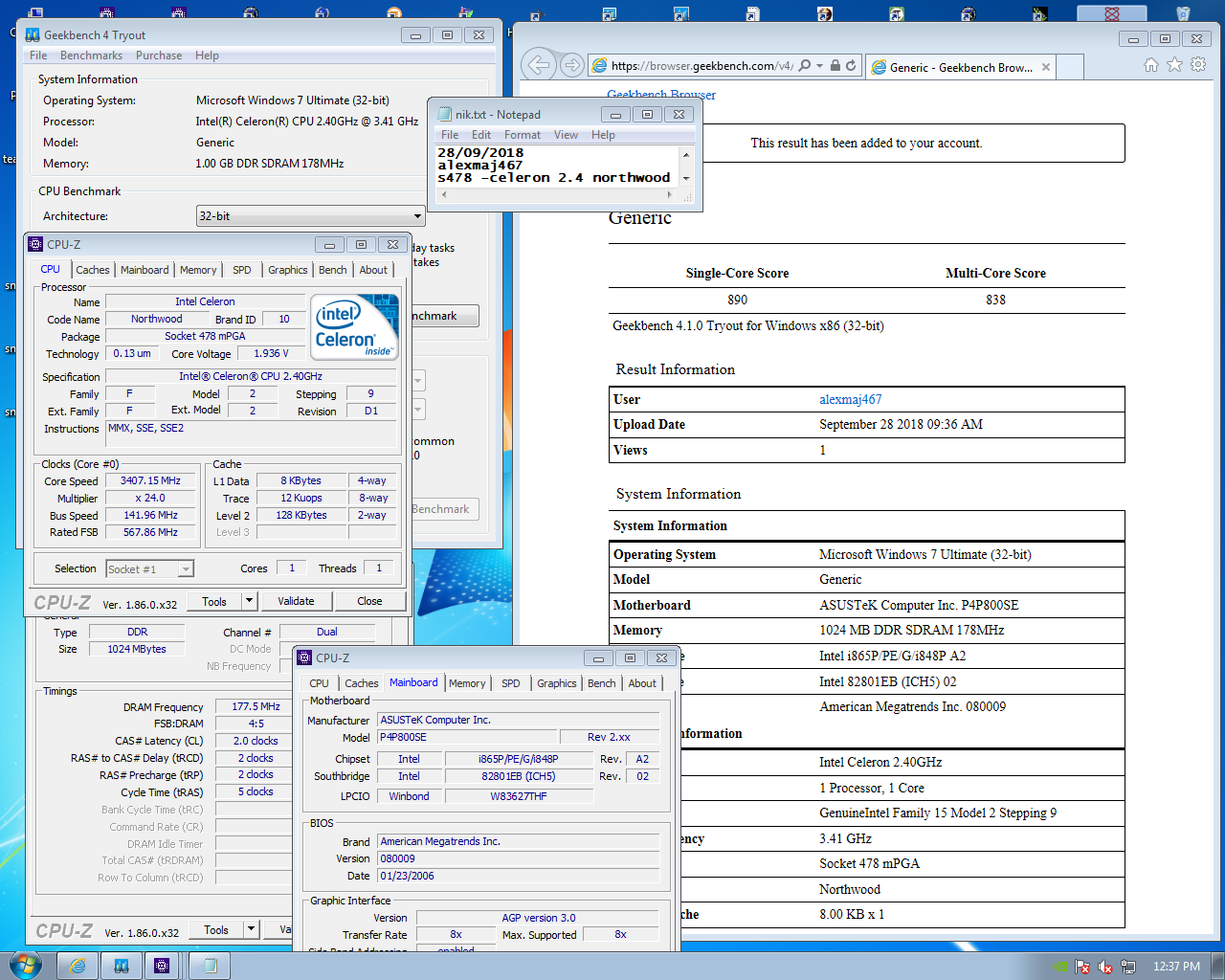Image resolution: width=1225 pixels, height=980 pixels.
Task: Refresh the Geekbench browser page
Action: (851, 66)
